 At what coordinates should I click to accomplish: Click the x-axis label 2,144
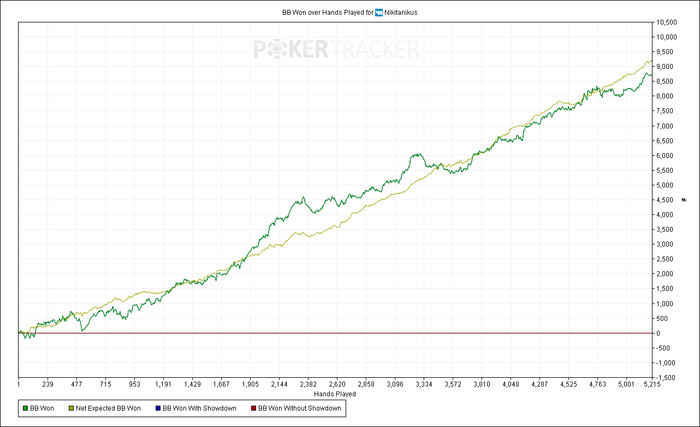(279, 384)
